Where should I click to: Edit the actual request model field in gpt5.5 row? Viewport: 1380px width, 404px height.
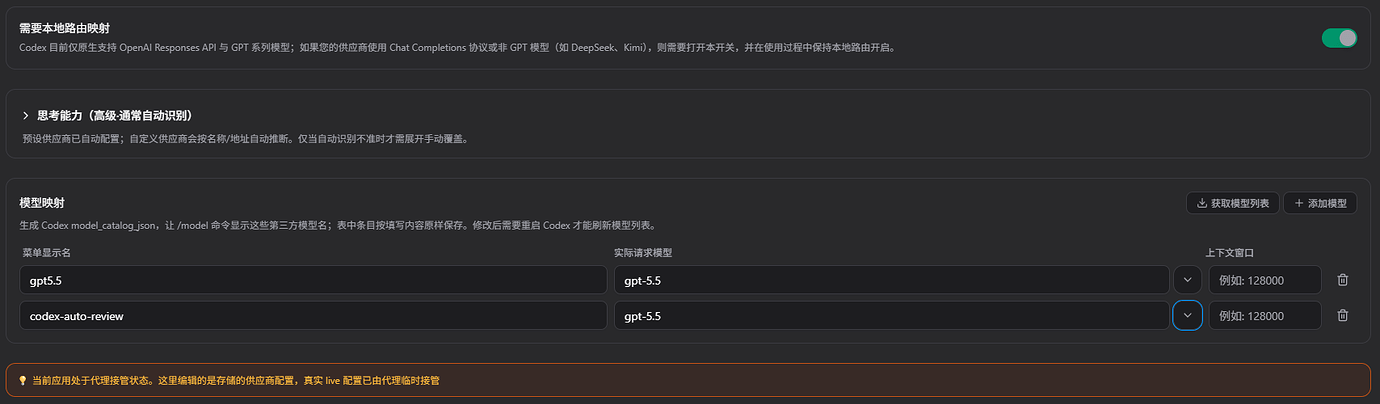pyautogui.click(x=891, y=280)
